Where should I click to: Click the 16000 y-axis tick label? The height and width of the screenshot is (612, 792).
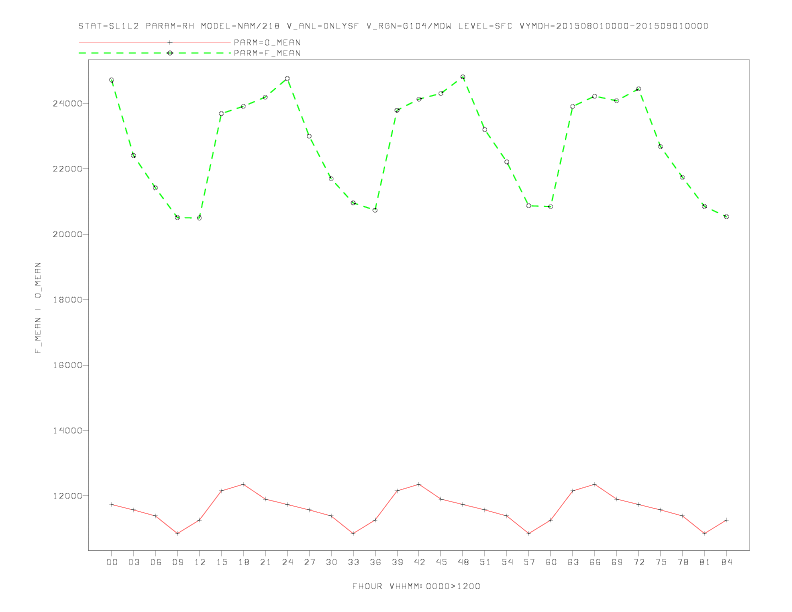pyautogui.click(x=67, y=365)
